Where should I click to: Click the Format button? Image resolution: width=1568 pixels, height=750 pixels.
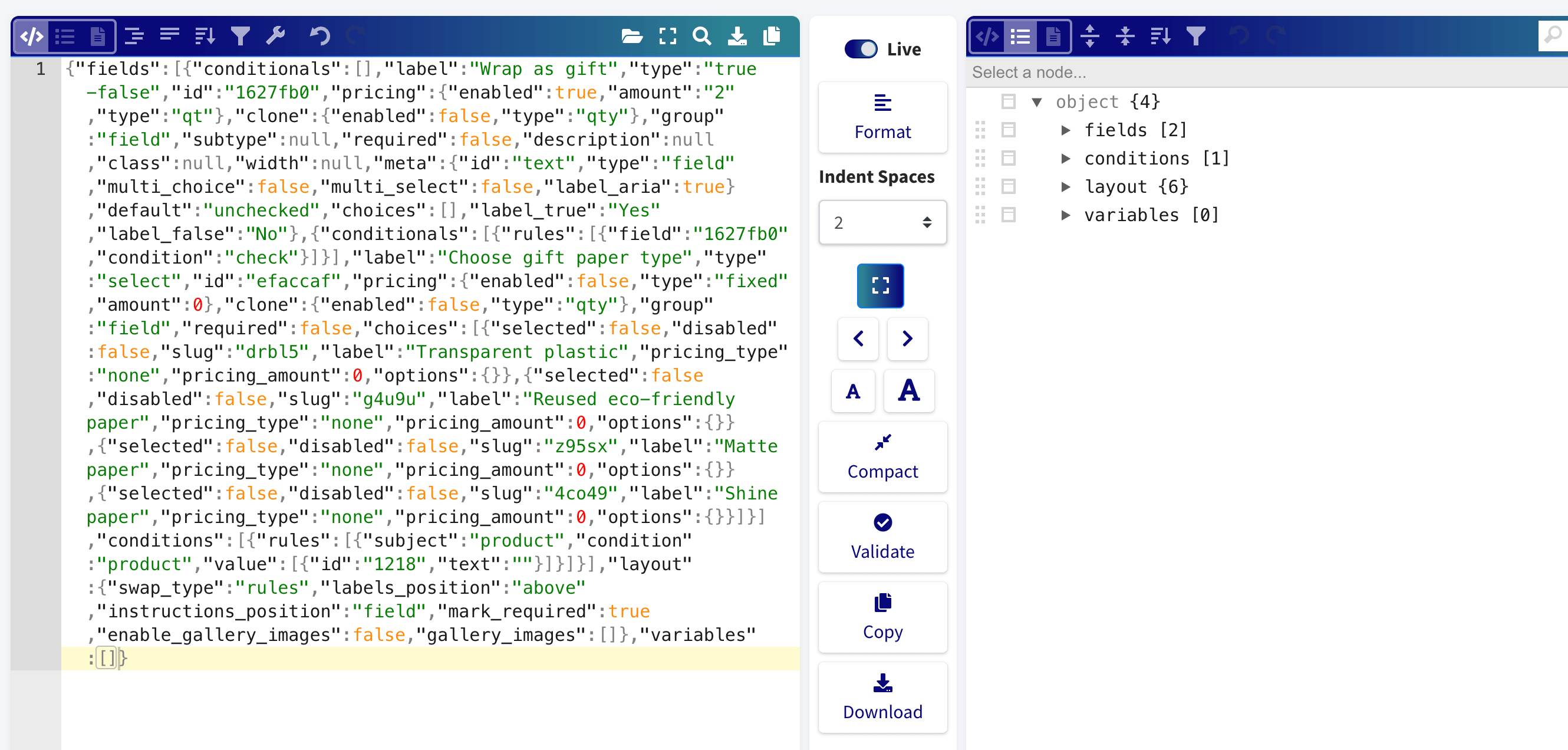pyautogui.click(x=882, y=117)
